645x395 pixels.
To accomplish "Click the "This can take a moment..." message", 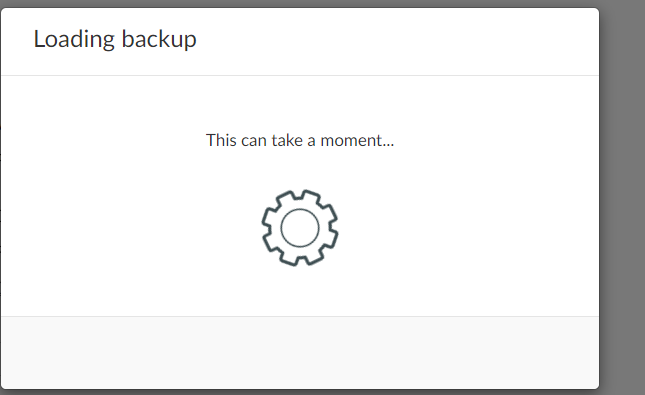I will (300, 140).
